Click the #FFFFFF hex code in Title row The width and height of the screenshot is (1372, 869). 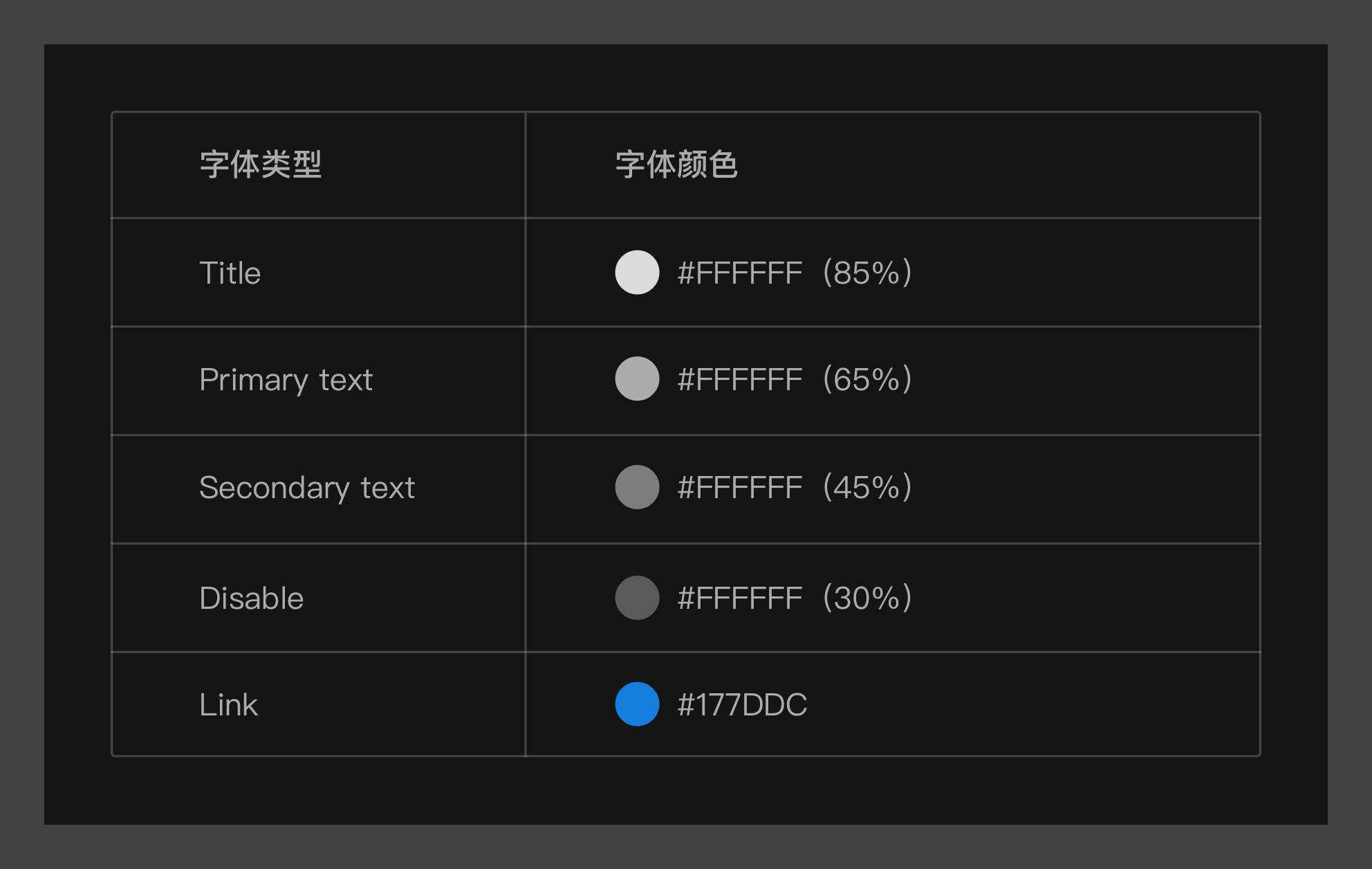(740, 273)
